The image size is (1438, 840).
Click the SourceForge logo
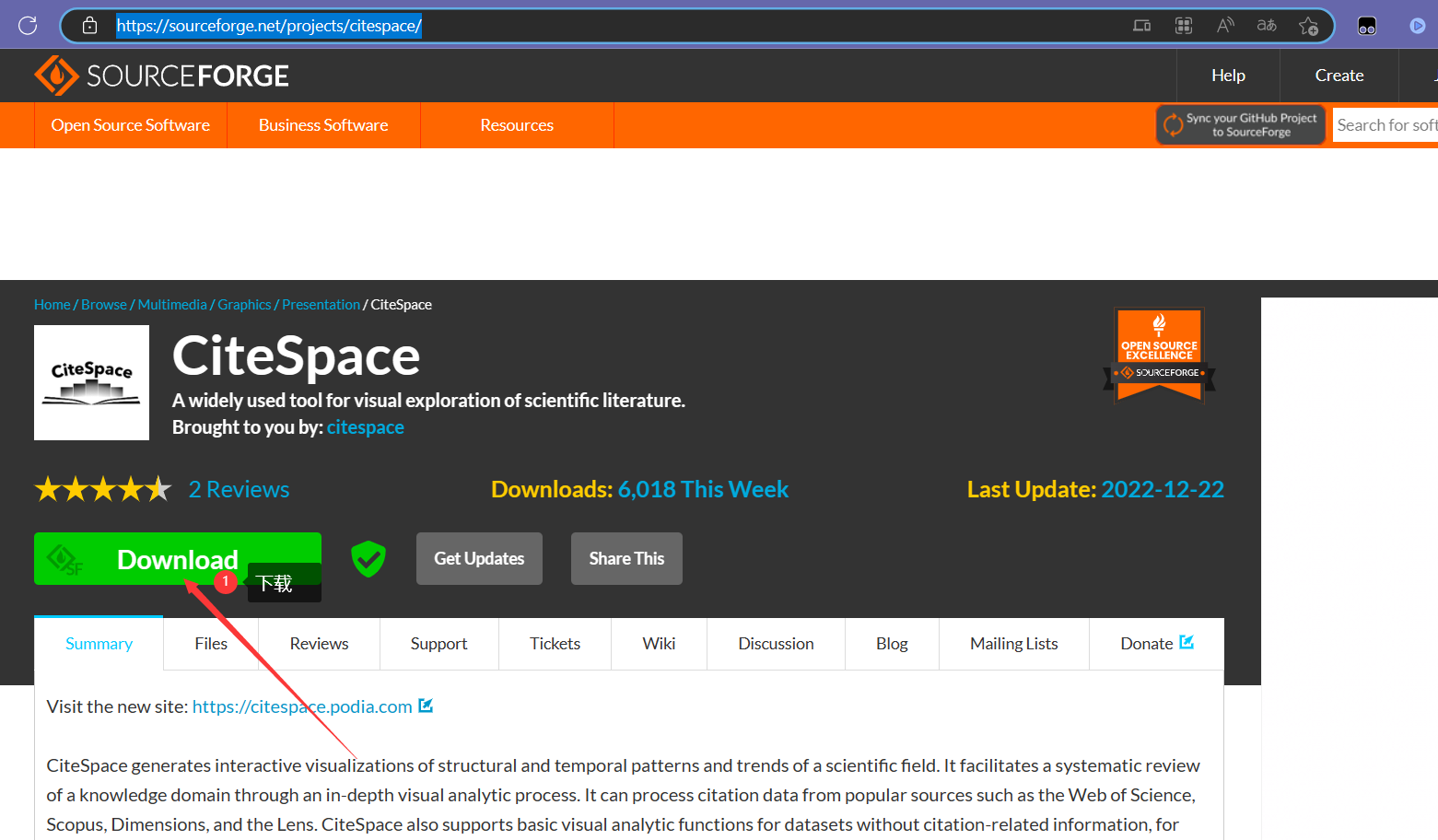coord(161,76)
